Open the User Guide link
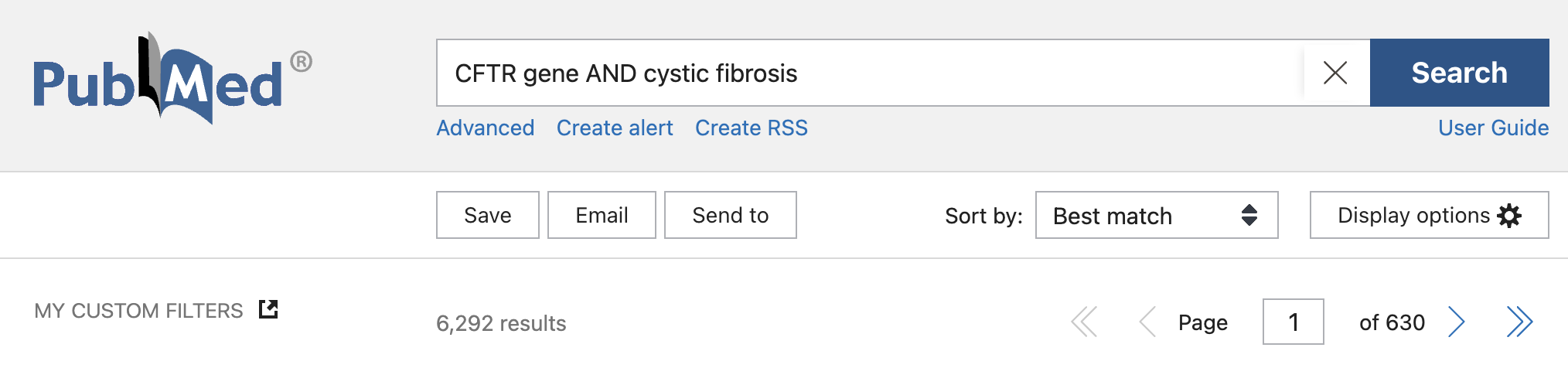The image size is (1568, 368). pos(1493,128)
